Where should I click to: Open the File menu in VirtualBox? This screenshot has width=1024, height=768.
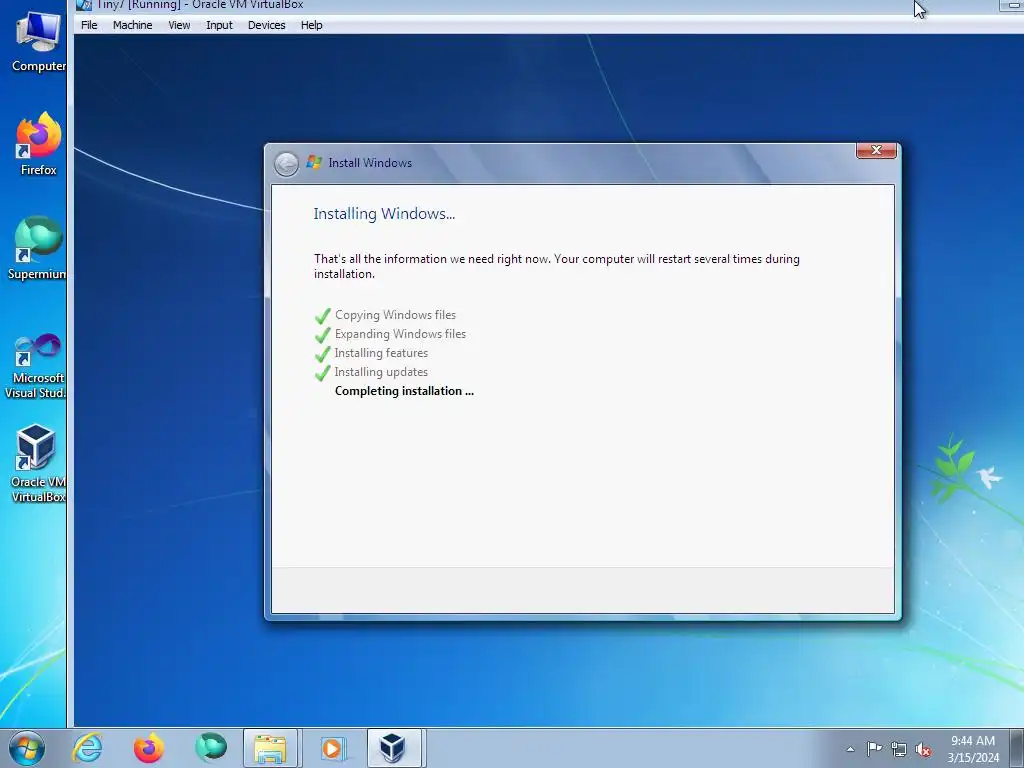click(x=89, y=25)
